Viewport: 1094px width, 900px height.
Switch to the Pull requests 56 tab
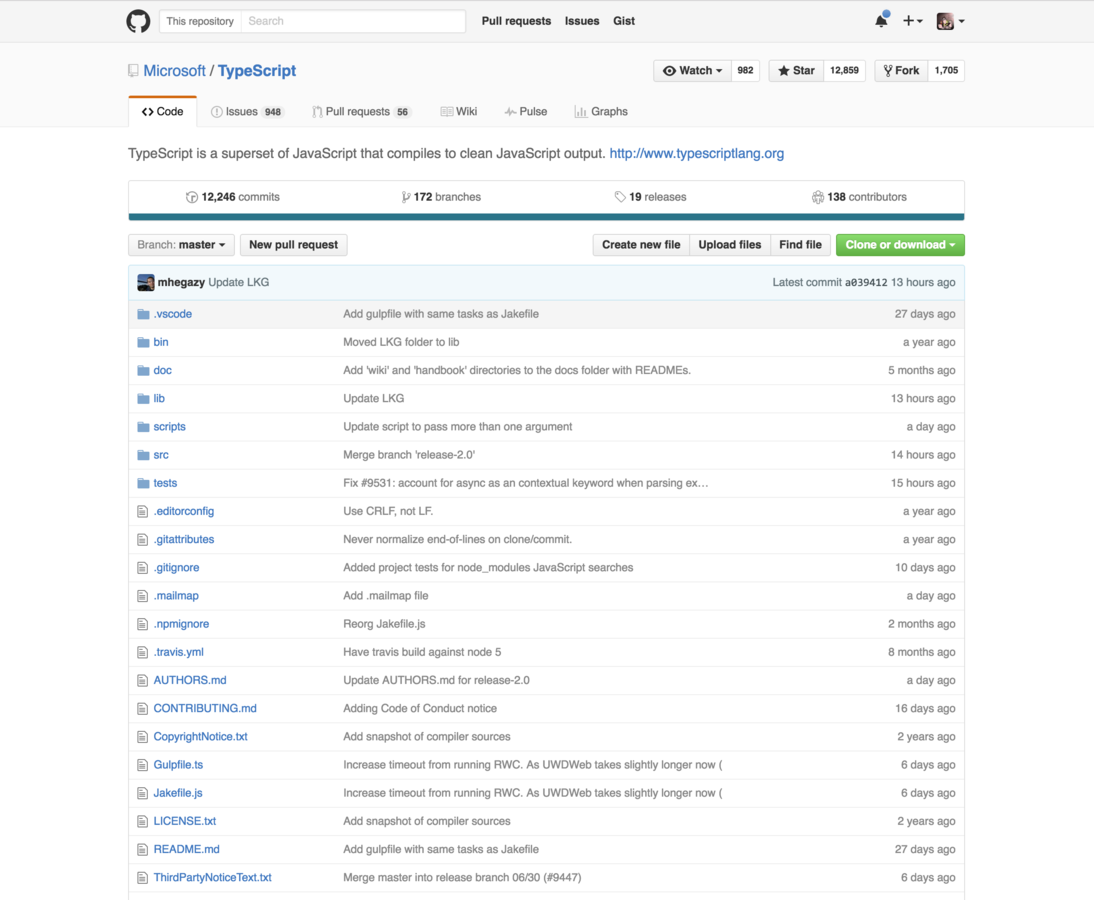pos(361,112)
